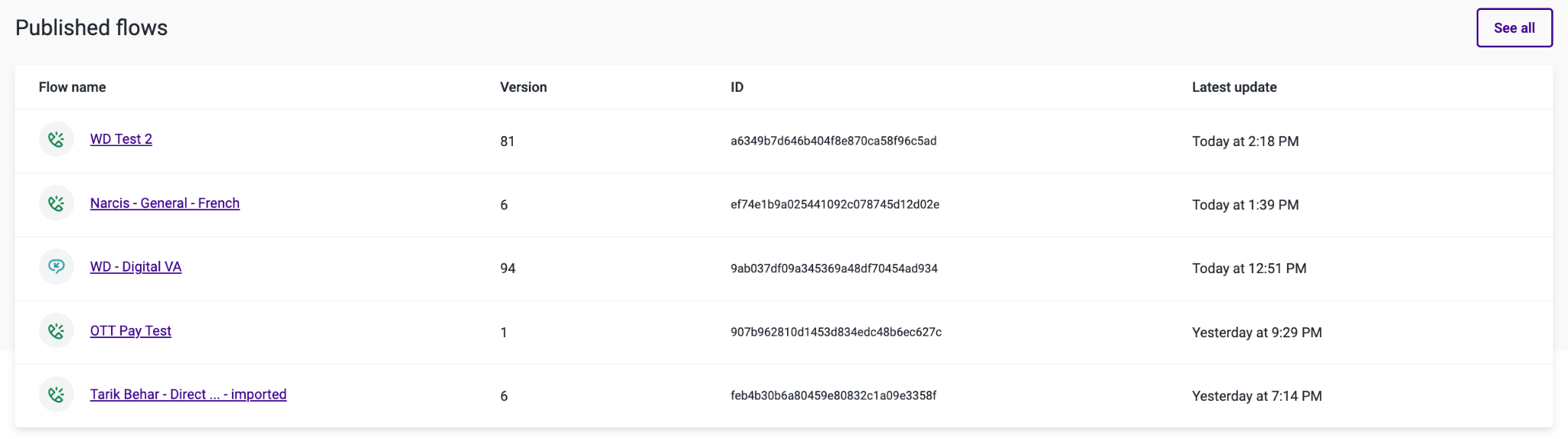Screen dimensions: 1568x439
Task: Click the ID starting with feb4b30b
Action: click(x=834, y=396)
